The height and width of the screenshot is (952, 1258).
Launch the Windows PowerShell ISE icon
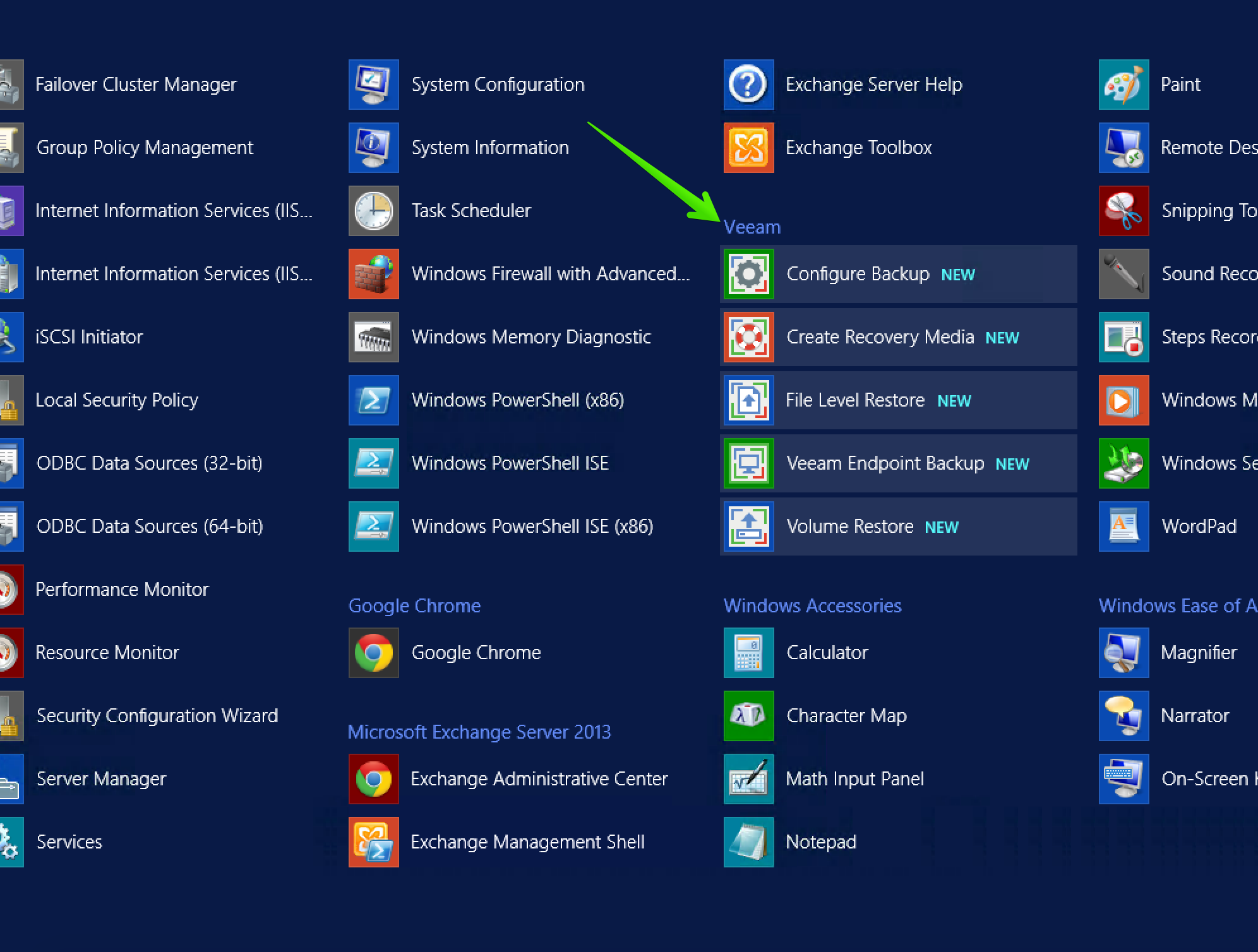(373, 463)
